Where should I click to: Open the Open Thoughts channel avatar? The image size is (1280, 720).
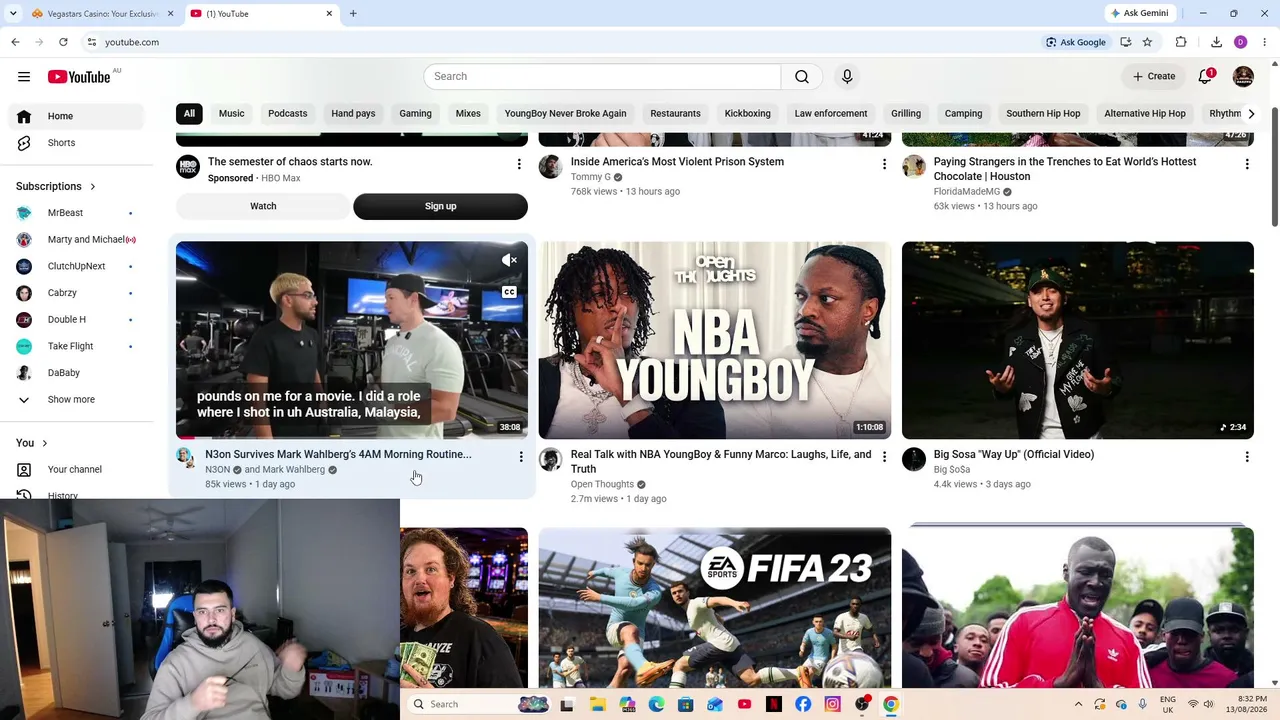(x=550, y=459)
